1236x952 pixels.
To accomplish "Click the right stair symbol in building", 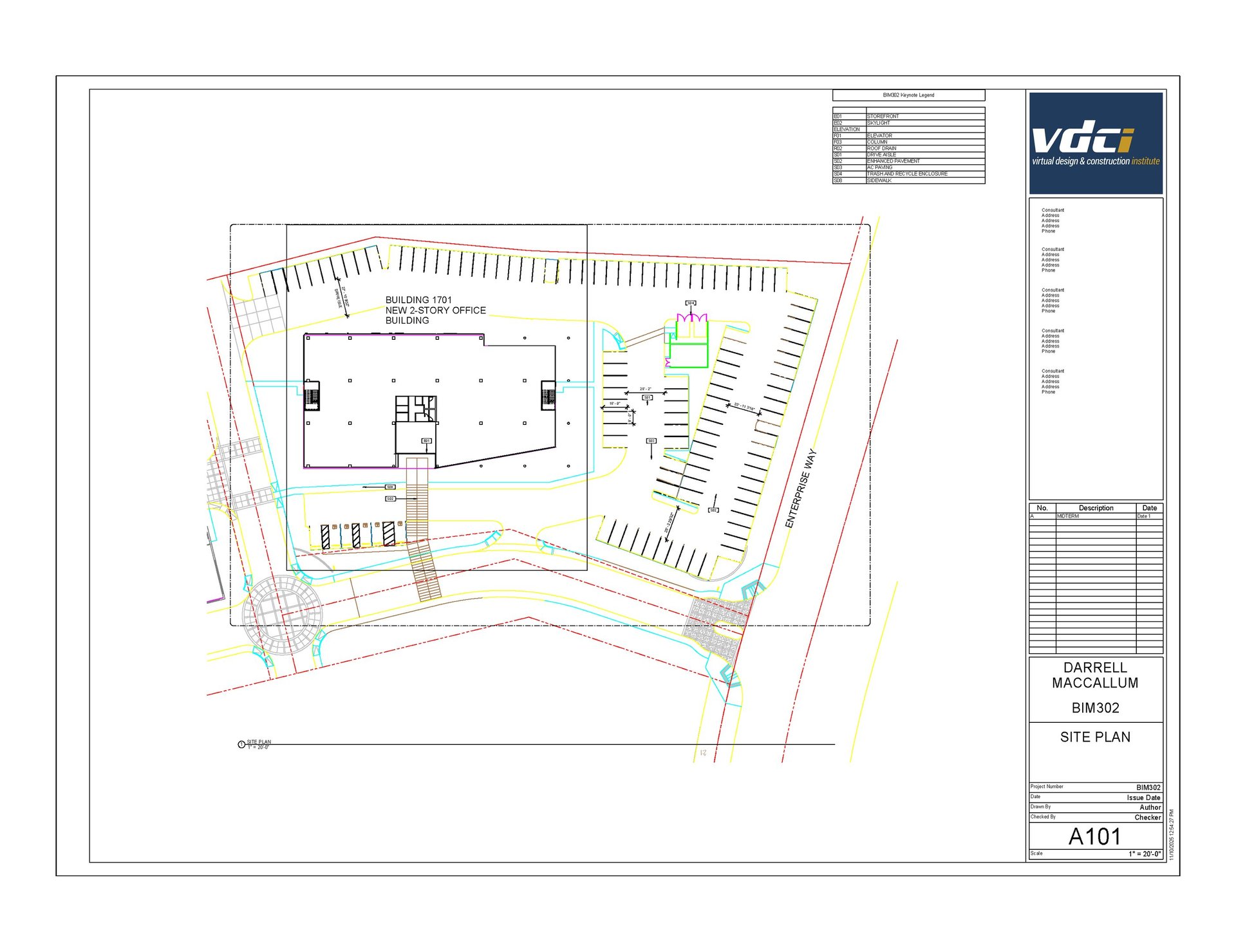I will pos(548,395).
